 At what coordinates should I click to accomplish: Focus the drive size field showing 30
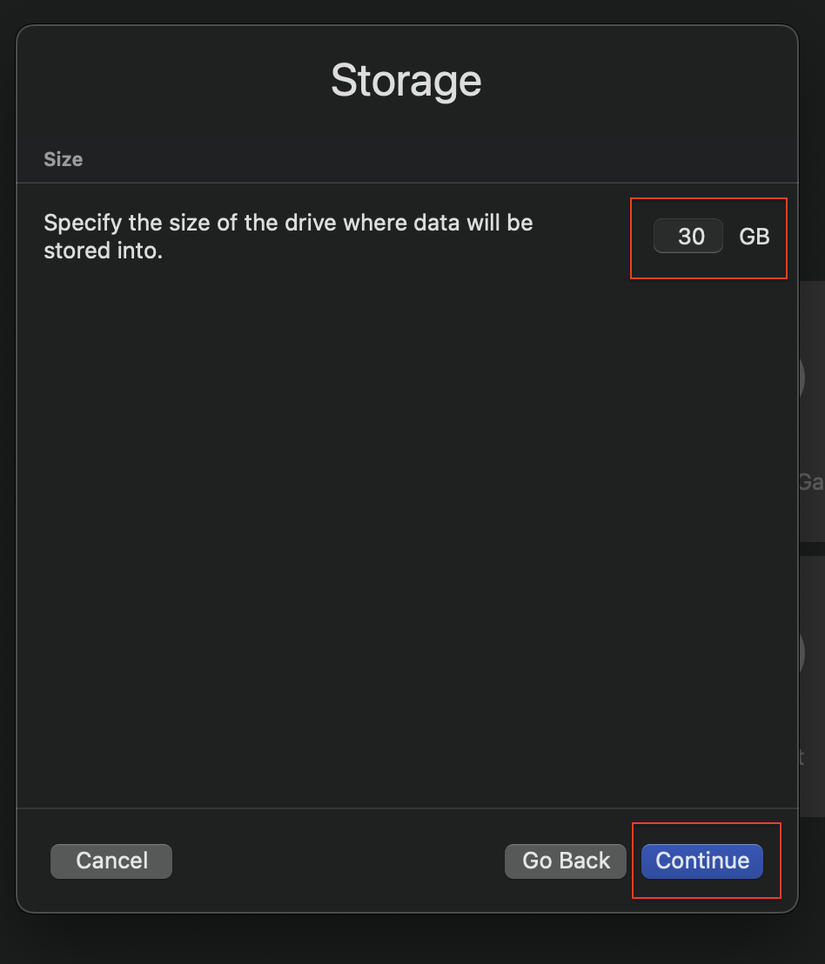[689, 237]
